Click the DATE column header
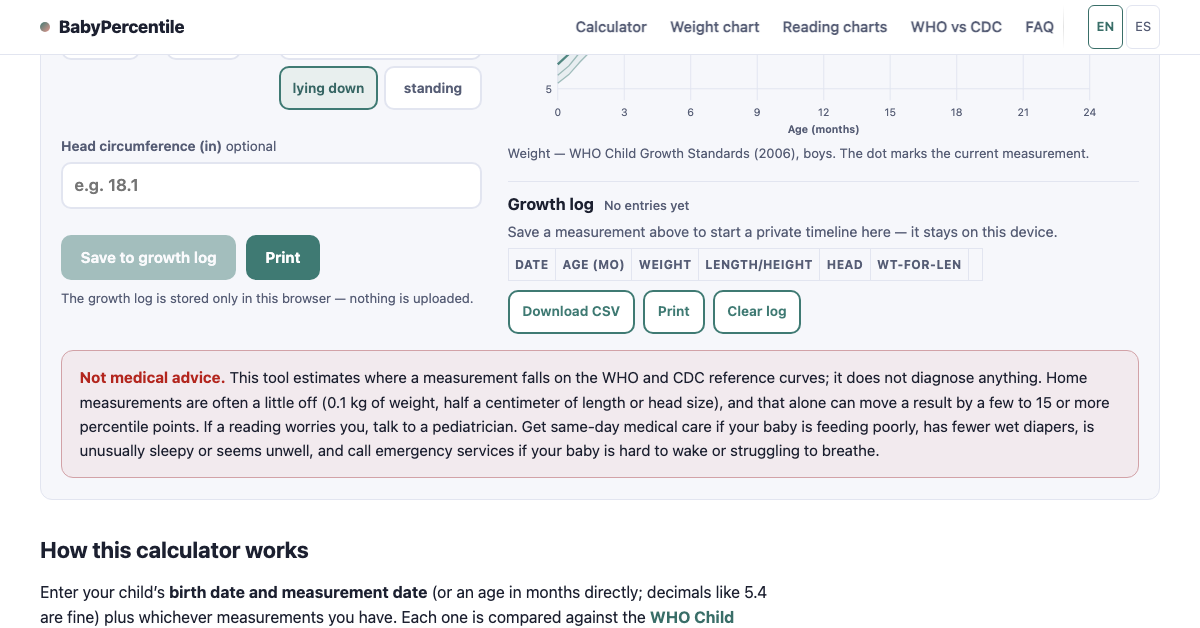 (531, 265)
